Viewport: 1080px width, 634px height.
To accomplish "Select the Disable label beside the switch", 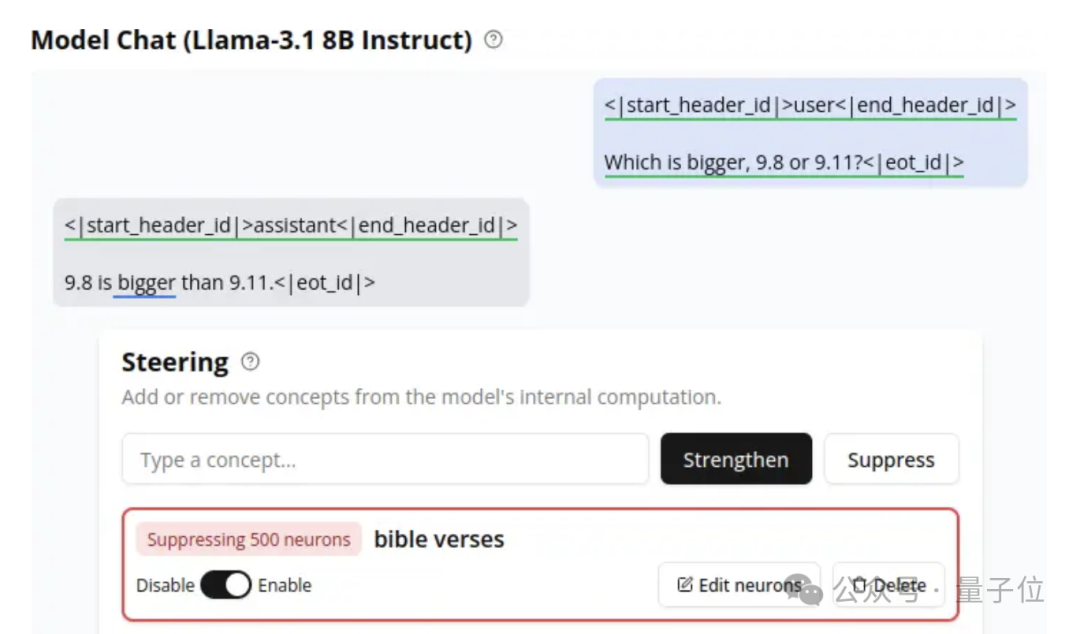I will [x=165, y=585].
